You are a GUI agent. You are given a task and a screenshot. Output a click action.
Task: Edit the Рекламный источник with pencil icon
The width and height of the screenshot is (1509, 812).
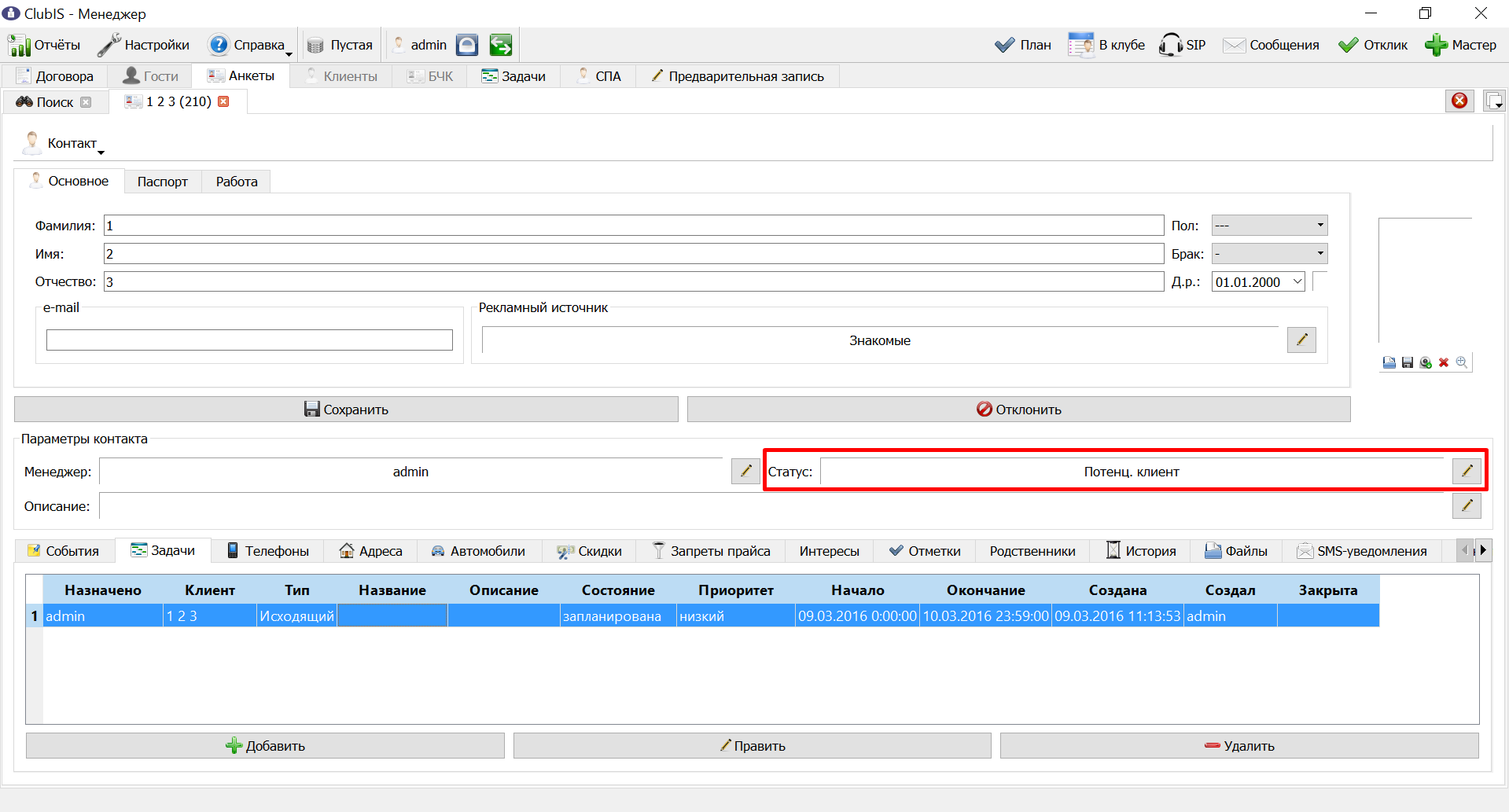(x=1301, y=340)
